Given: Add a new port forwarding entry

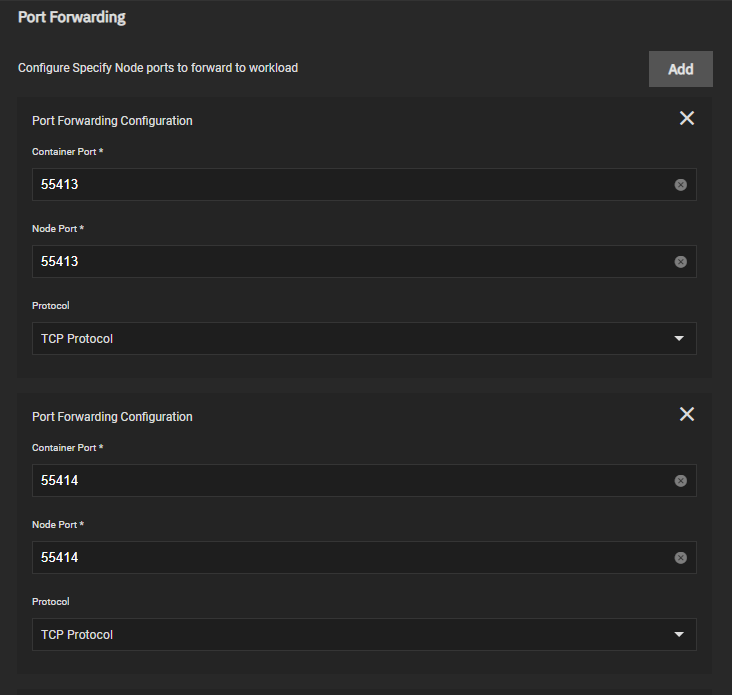Looking at the screenshot, I should [x=680, y=69].
